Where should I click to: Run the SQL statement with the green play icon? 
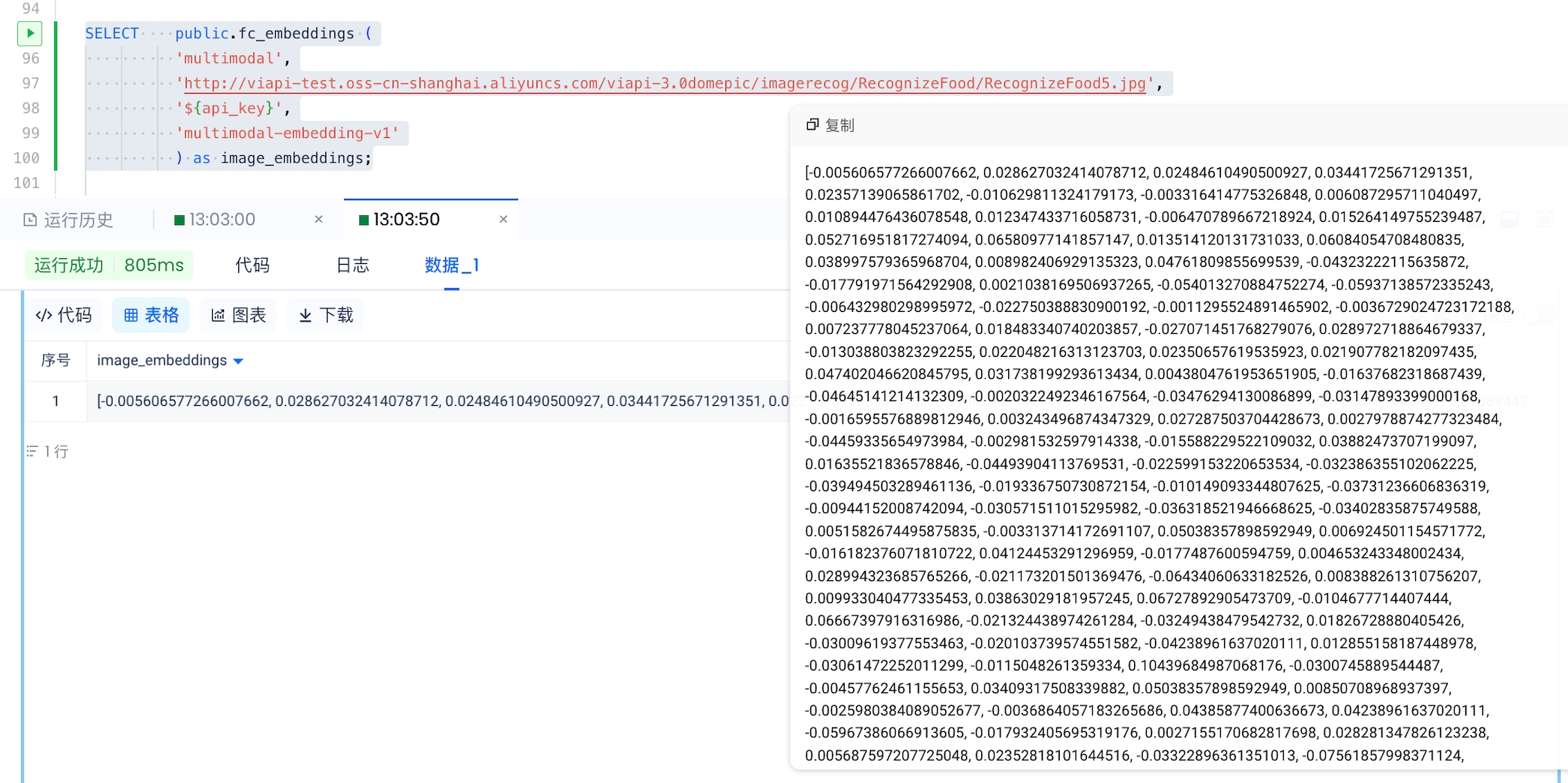point(30,33)
